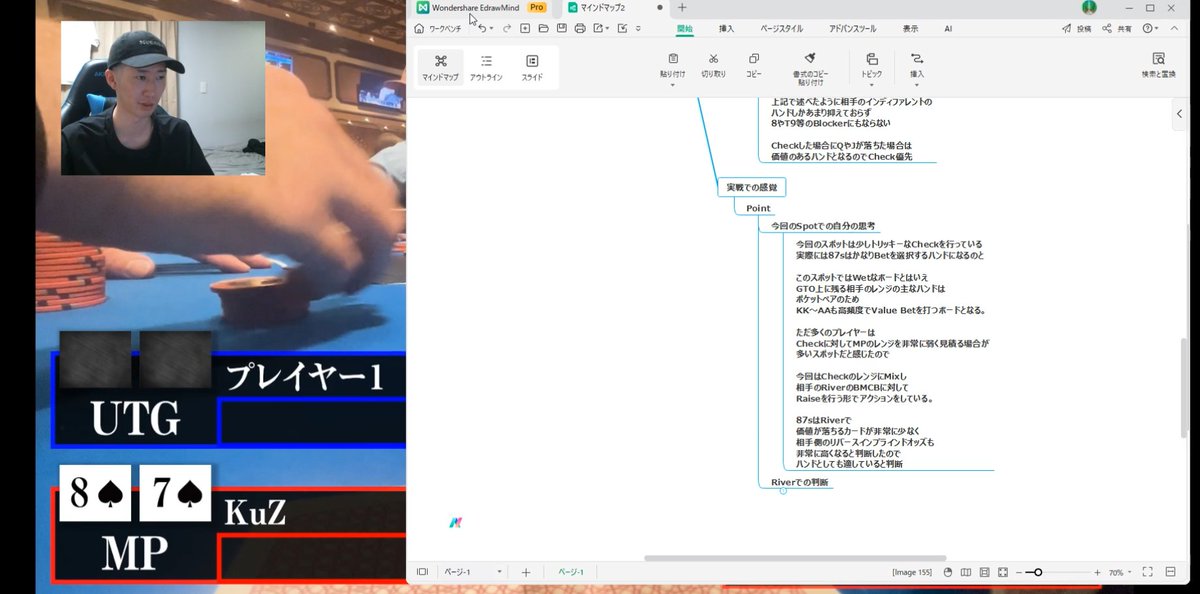Viewport: 1200px width, 594px height.
Task: Open the Print icon in quick access bar
Action: (579, 28)
